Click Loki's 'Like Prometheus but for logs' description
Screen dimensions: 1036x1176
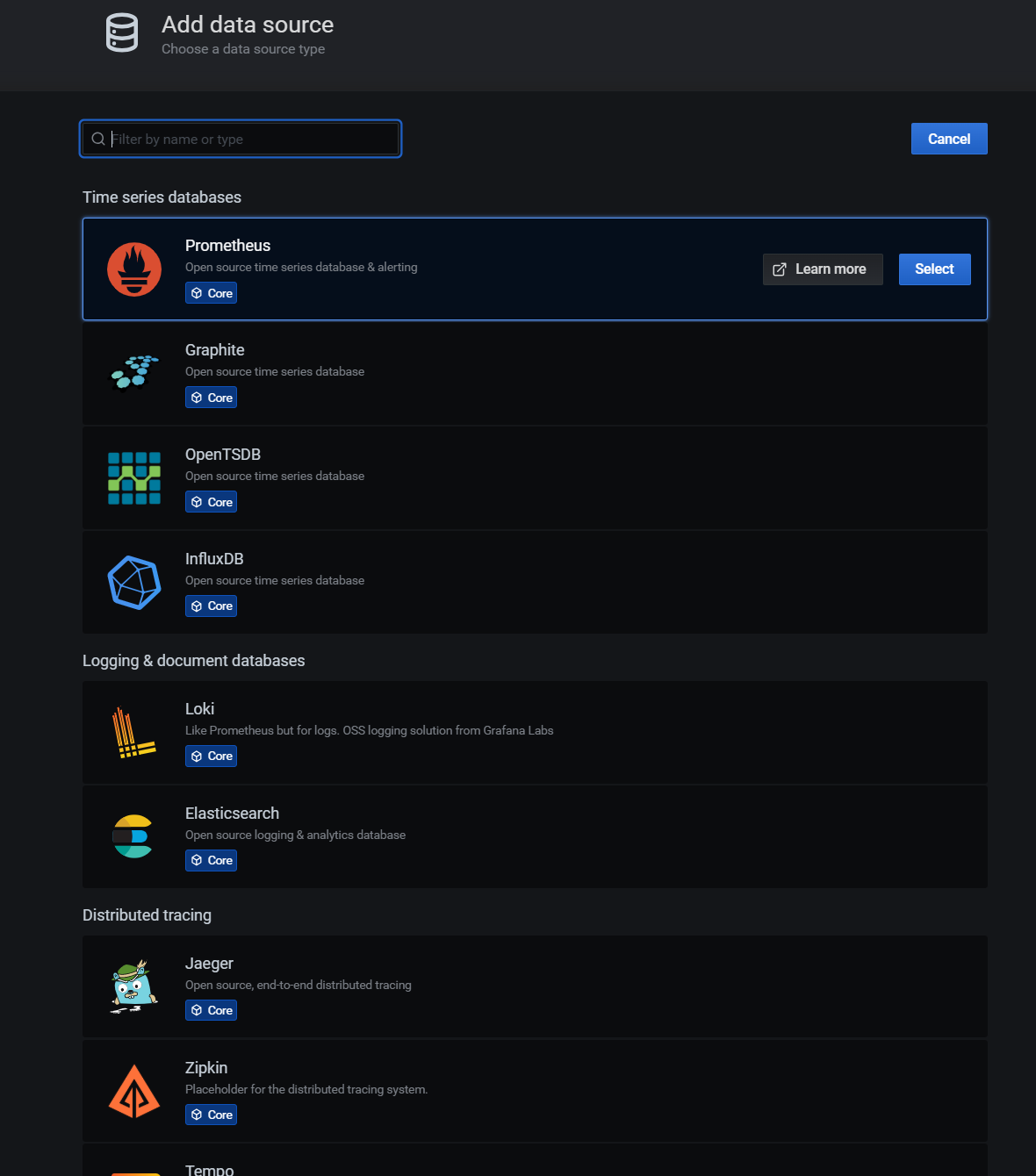click(369, 731)
